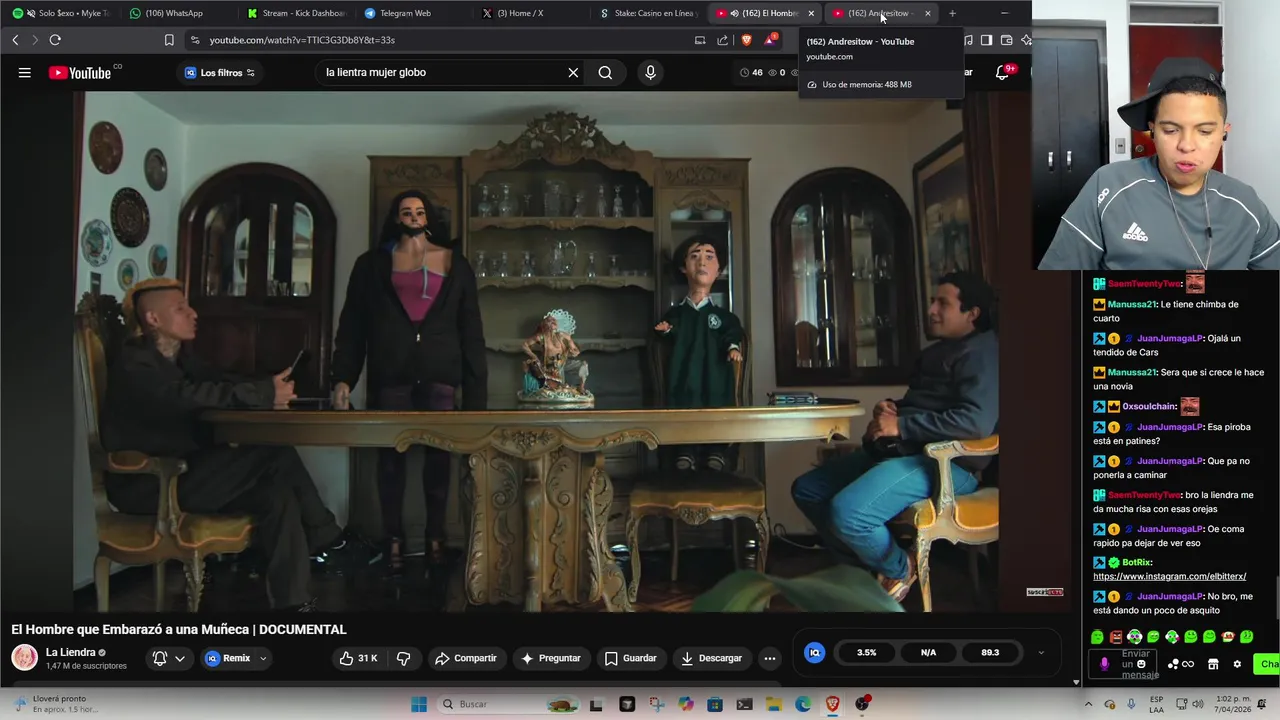The height and width of the screenshot is (720, 1280).
Task: Click the 3.5% vidIQ stat pill
Action: coord(866,652)
